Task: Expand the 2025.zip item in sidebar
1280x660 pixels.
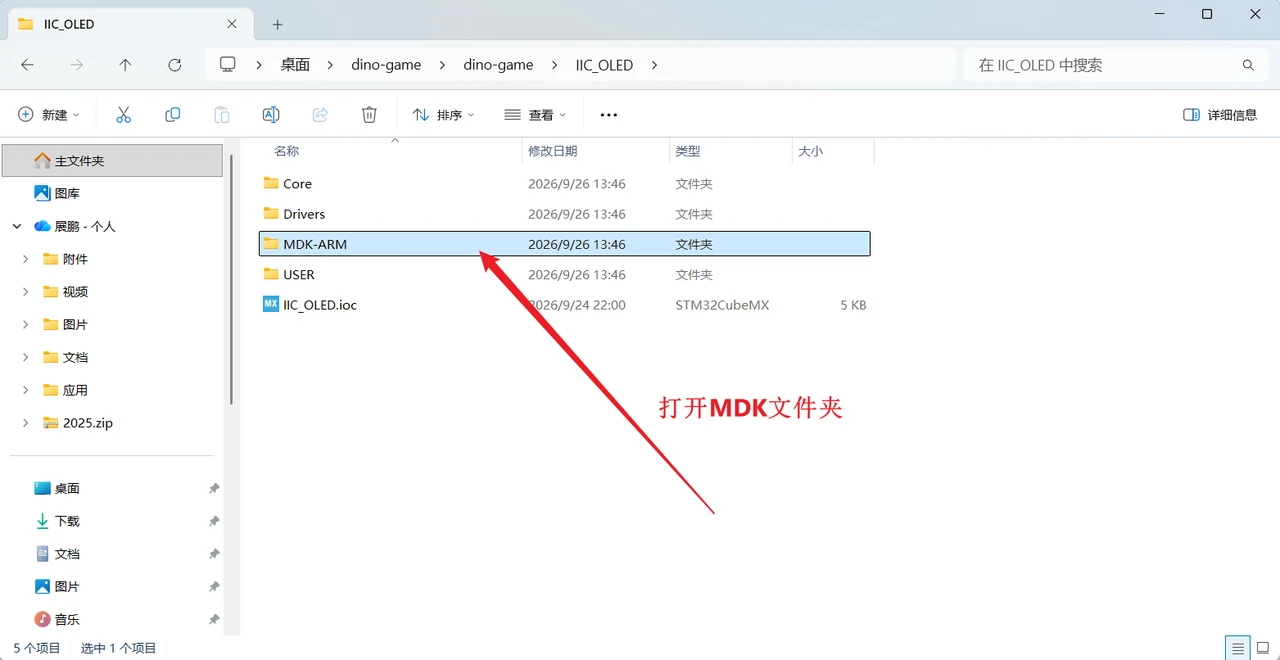Action: click(x=25, y=423)
